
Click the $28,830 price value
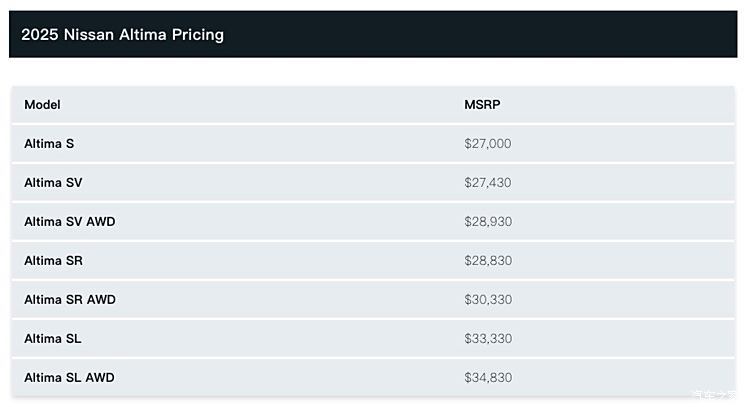488,260
